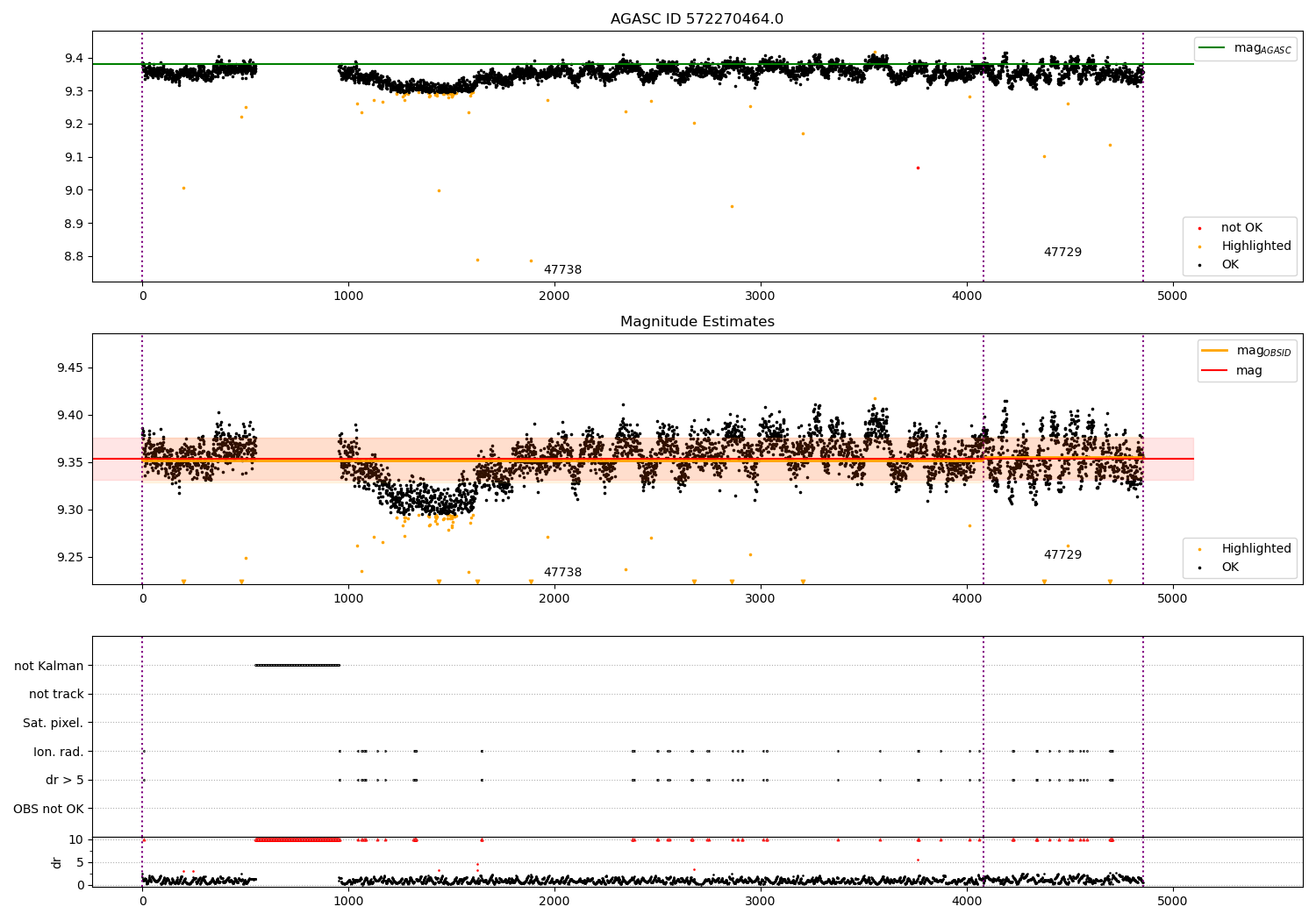Viewport: 1316px width, 921px height.
Task: Click the 47738 annotation in Magnitude Estimates plot
Action: tap(562, 573)
